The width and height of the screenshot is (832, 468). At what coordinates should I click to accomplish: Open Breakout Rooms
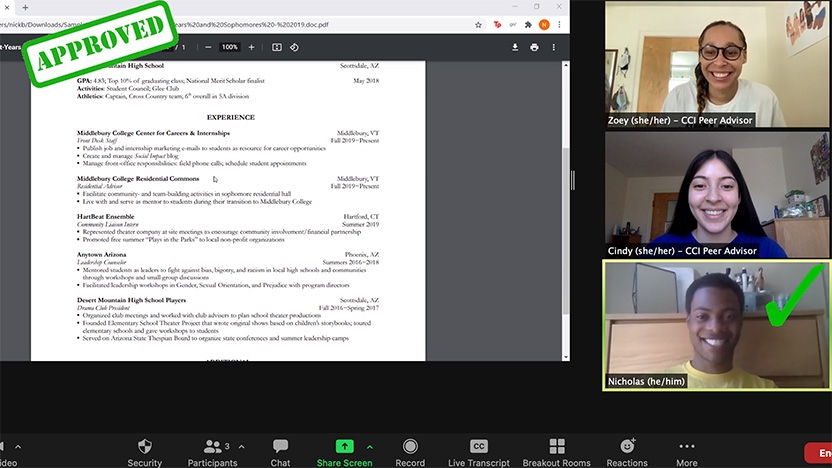click(x=557, y=453)
